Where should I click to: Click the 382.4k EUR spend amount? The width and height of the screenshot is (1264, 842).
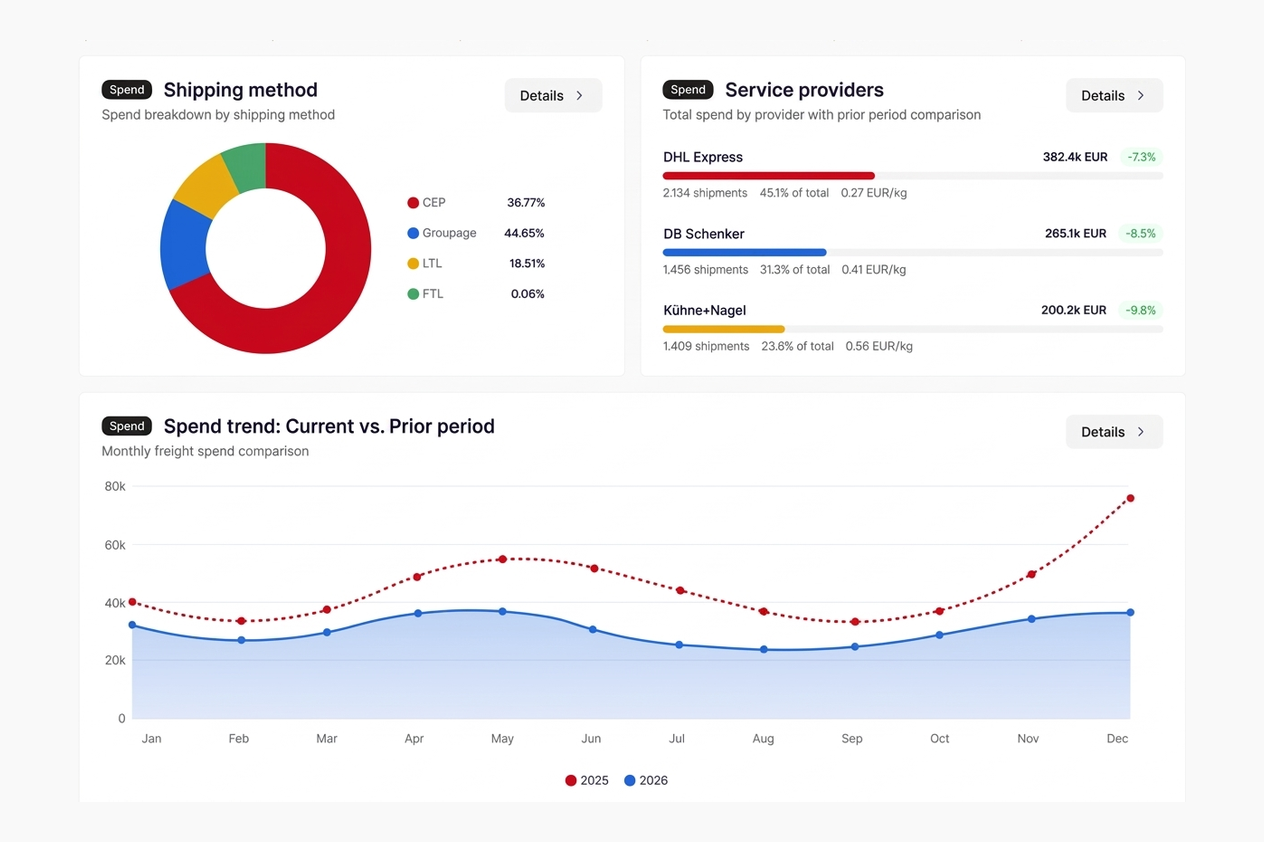(1075, 157)
